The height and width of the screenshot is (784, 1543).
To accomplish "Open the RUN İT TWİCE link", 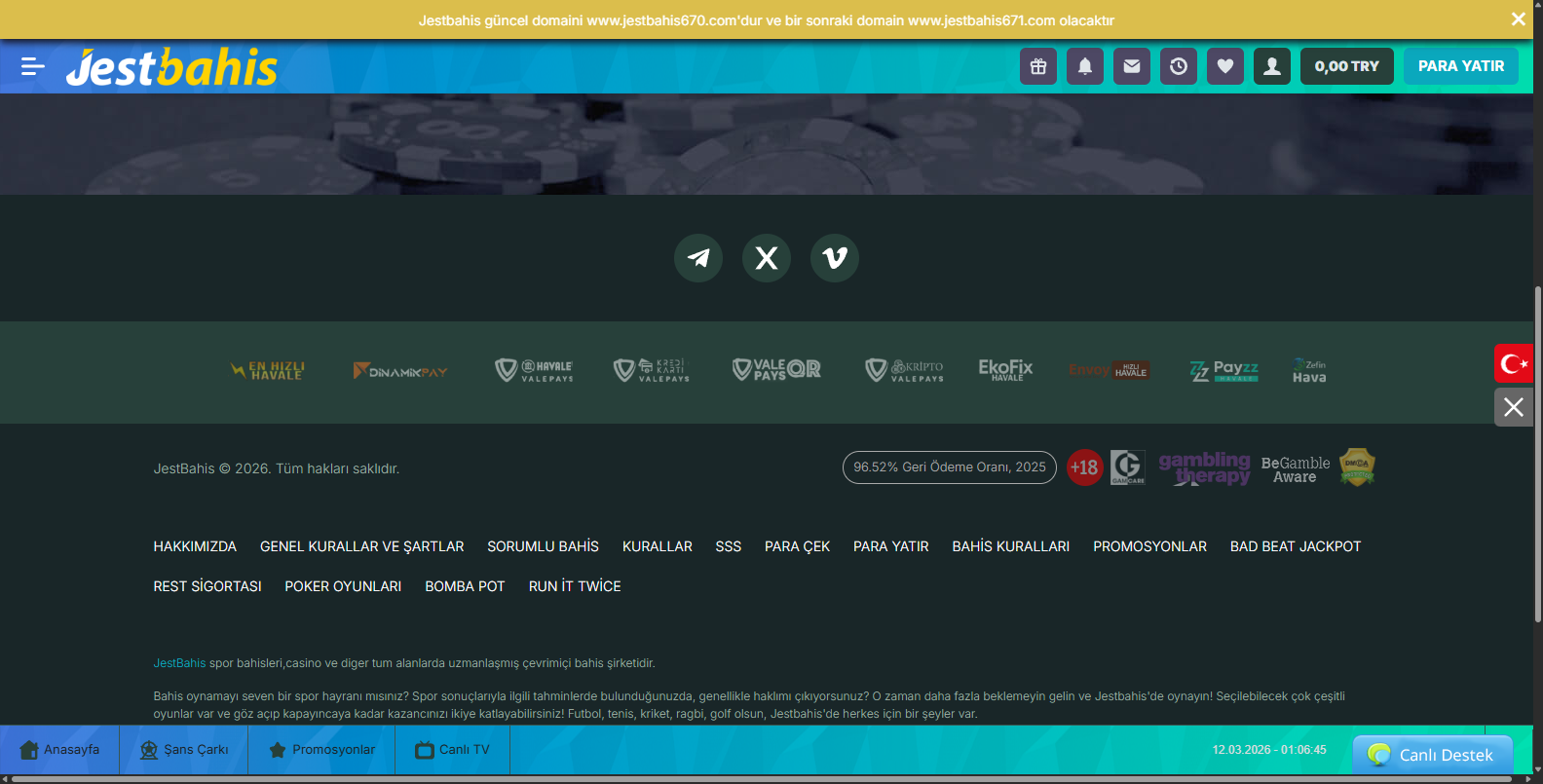I will pos(575,586).
